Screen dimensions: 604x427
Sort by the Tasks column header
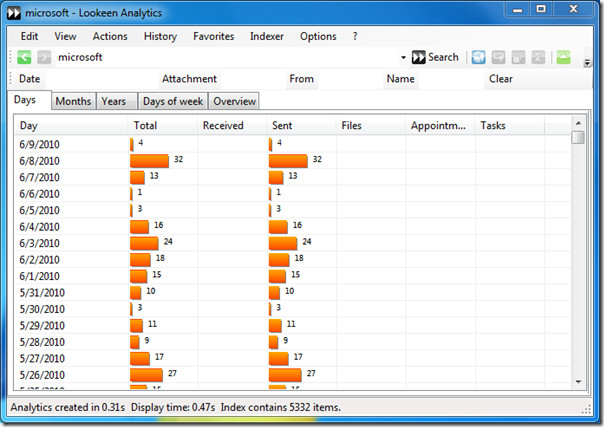click(x=510, y=126)
